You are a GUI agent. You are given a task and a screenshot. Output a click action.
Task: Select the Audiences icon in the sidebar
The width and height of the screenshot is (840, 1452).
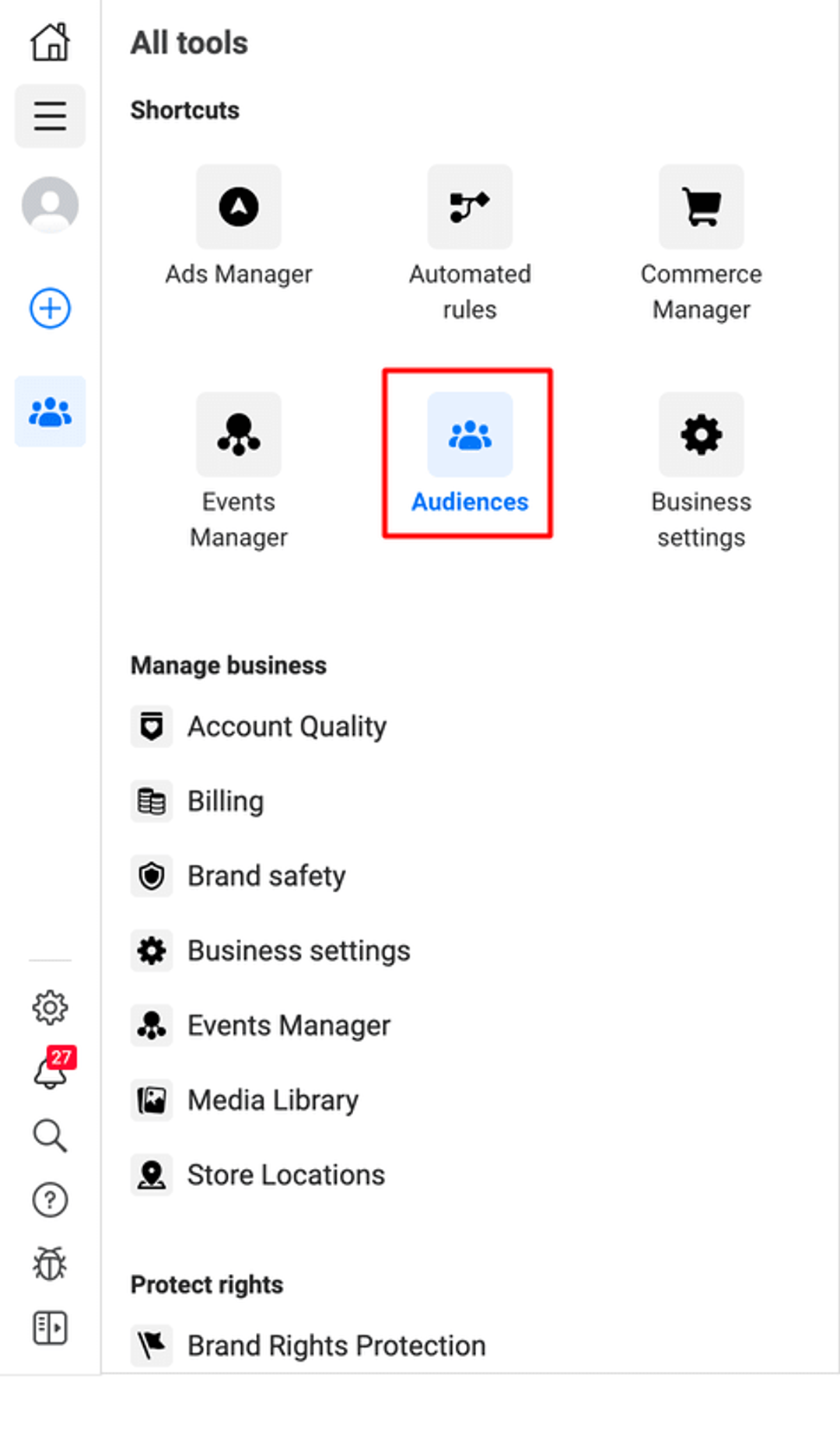pos(50,411)
